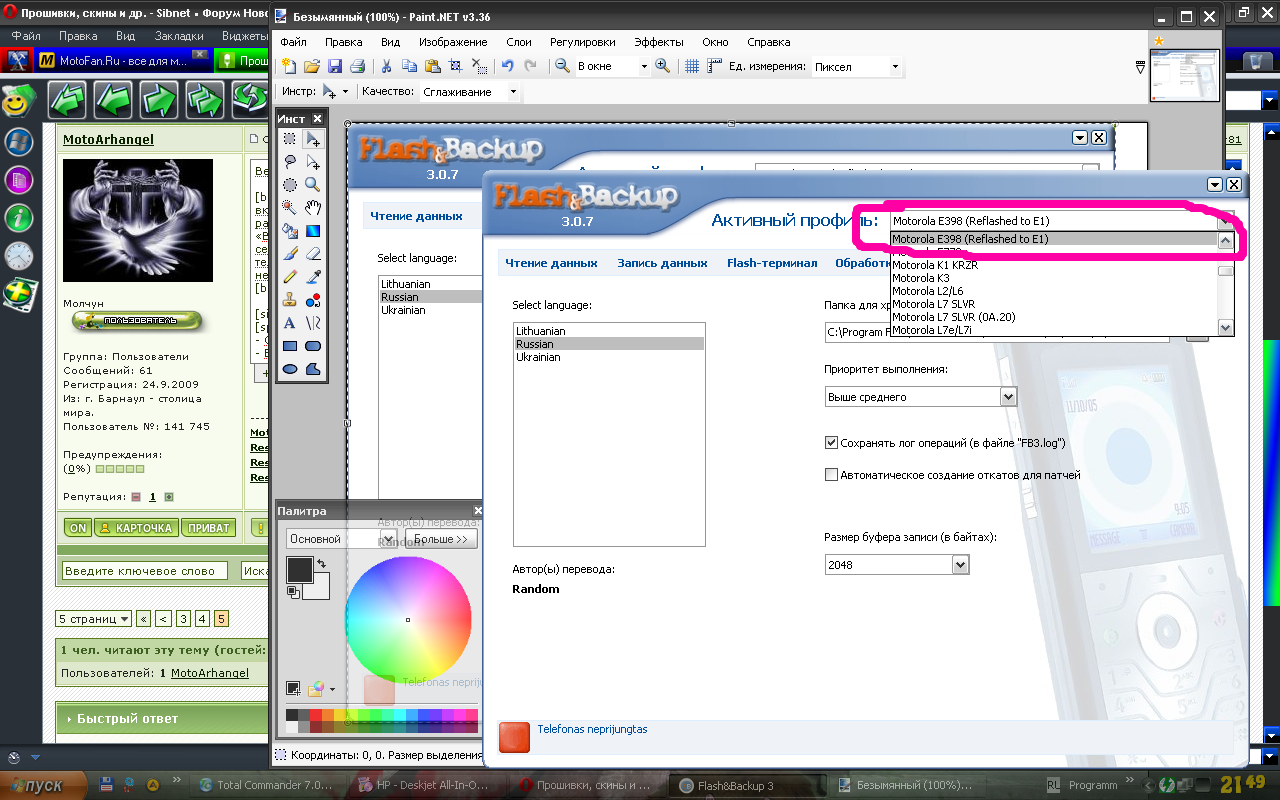Crop to selection icon in toolbar
1280x800 pixels.
coord(455,66)
